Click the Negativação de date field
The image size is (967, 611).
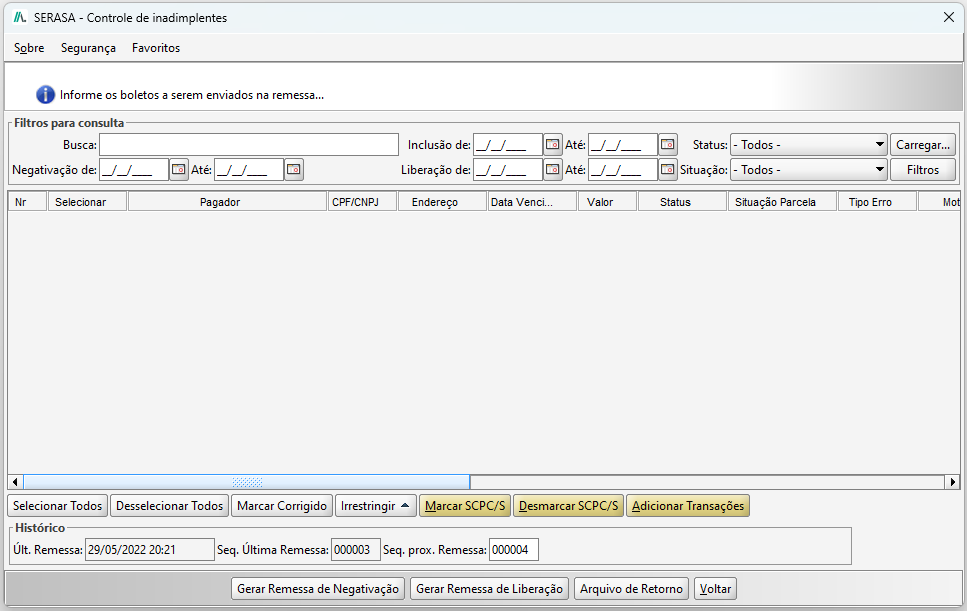tap(134, 170)
